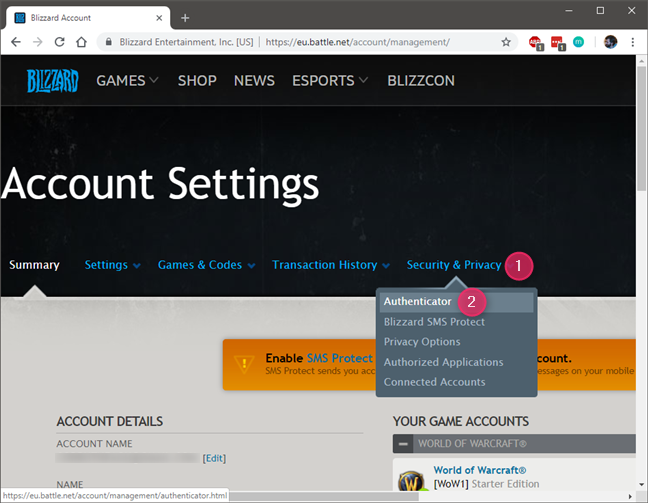This screenshot has width=648, height=503.
Task: Edit the account name
Action: tap(214, 458)
